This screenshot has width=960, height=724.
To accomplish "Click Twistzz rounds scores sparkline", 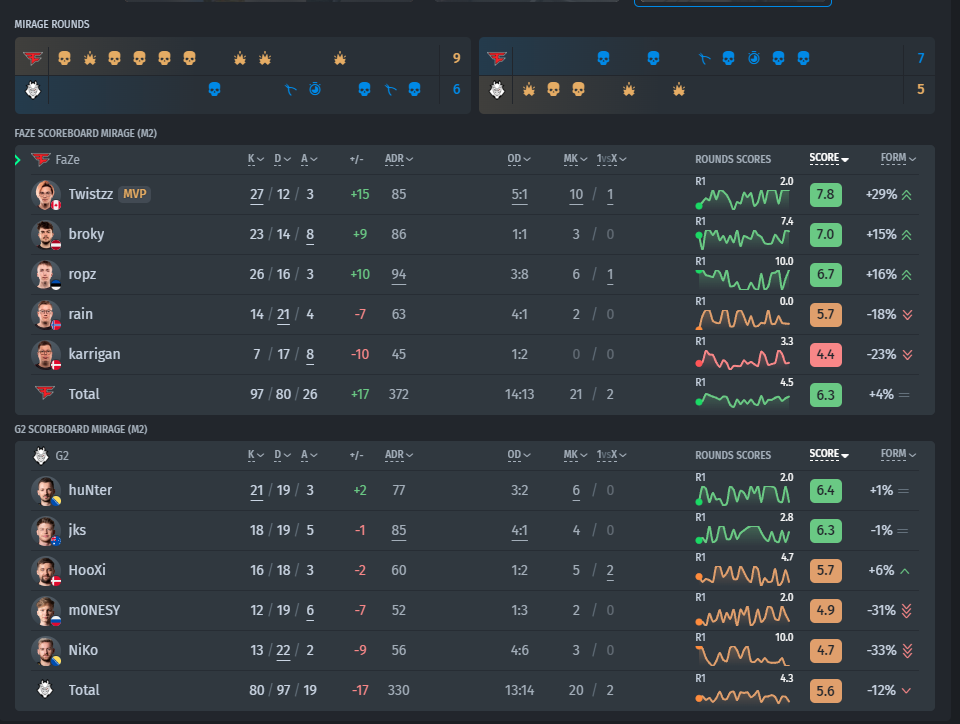I will coord(744,198).
